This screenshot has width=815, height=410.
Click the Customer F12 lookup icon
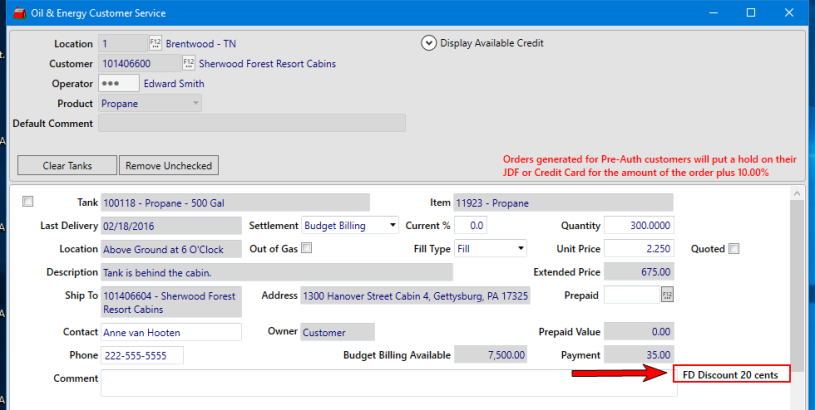189,64
